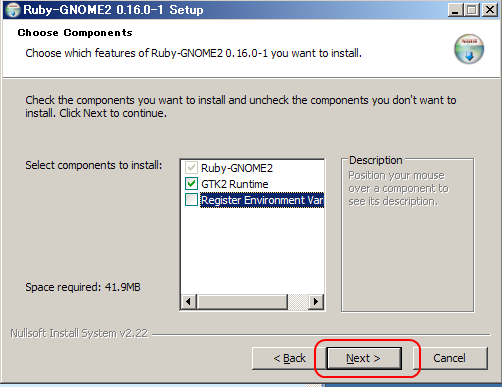This screenshot has height=387, width=502.
Task: Enable the Register Environment Variables checkbox
Action: [191, 200]
